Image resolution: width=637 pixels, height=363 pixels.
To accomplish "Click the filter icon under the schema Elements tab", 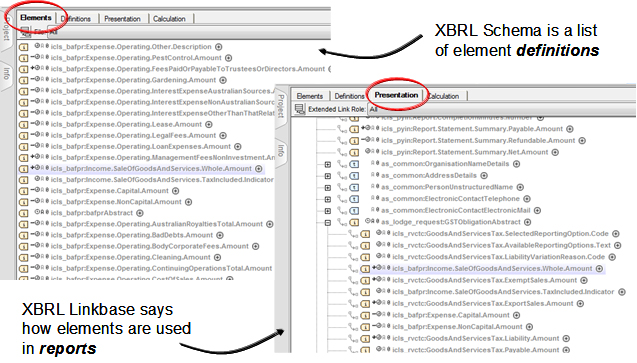I will [25, 31].
